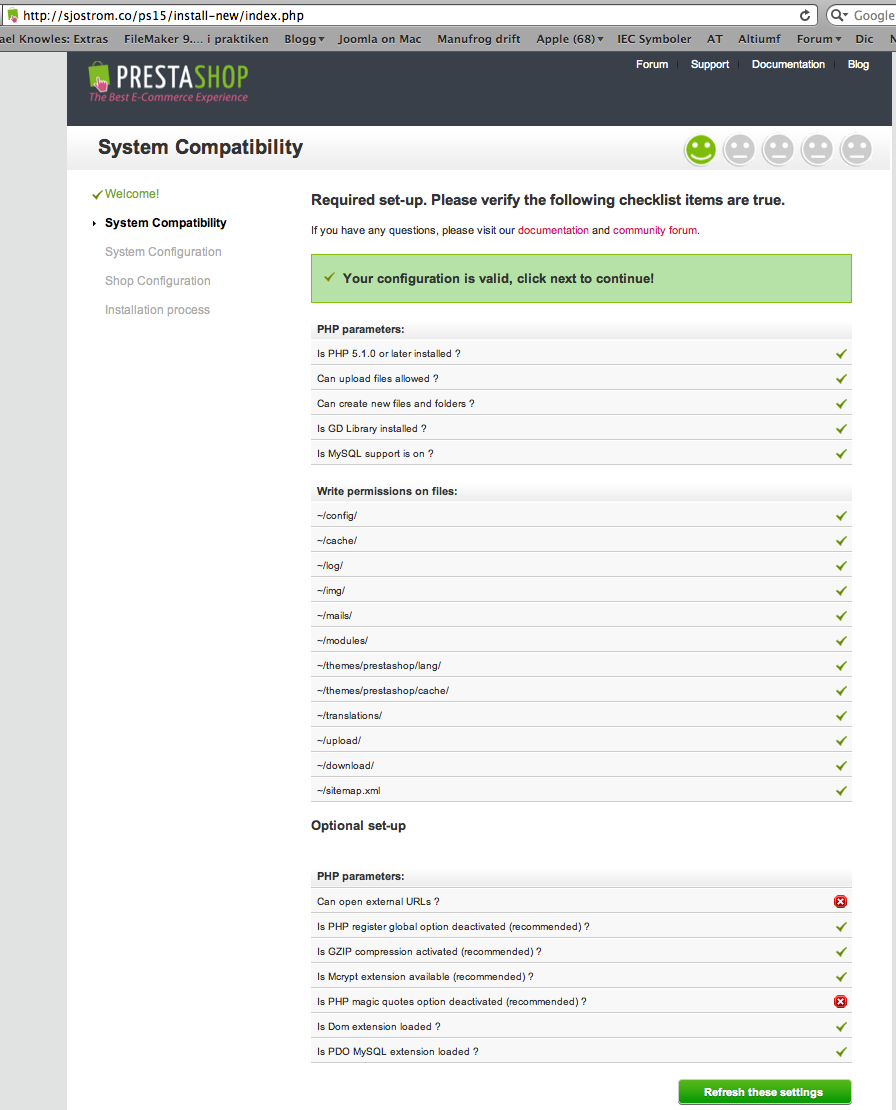Image resolution: width=896 pixels, height=1110 pixels.
Task: Click the documentation link in the text
Action: (553, 230)
